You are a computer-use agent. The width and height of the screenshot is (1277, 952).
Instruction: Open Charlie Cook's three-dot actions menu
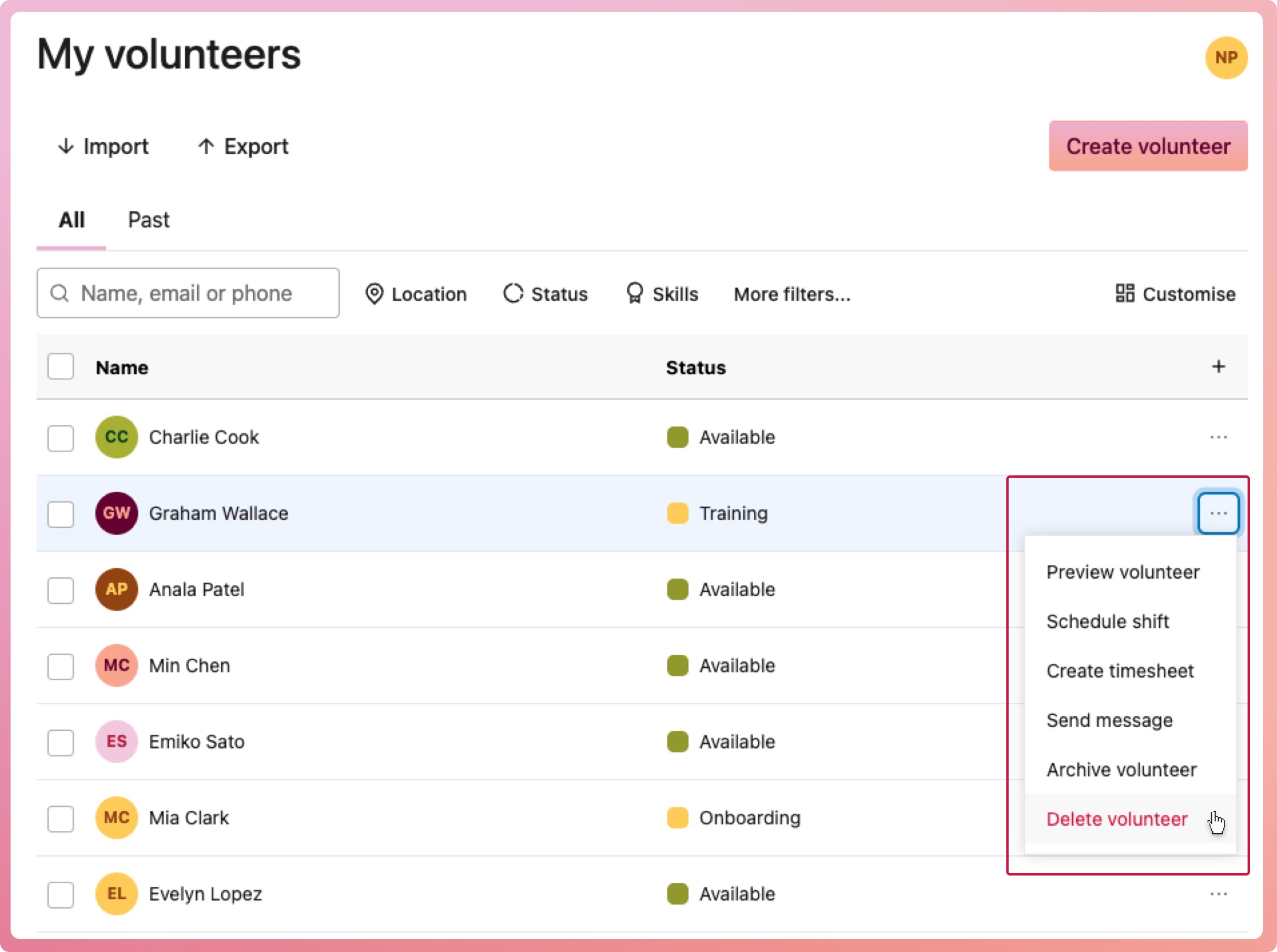(x=1218, y=437)
